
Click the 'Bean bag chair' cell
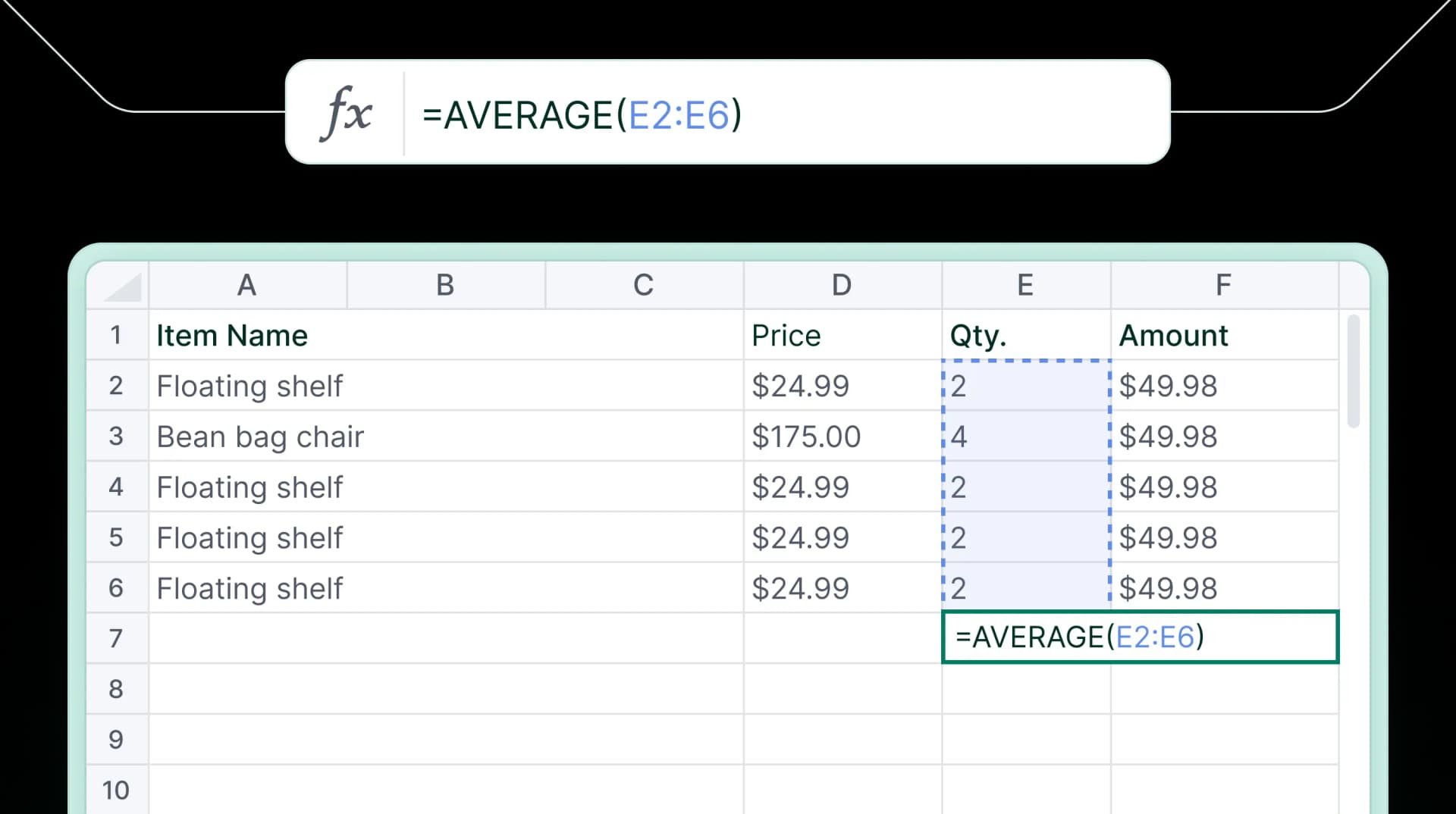click(x=446, y=437)
